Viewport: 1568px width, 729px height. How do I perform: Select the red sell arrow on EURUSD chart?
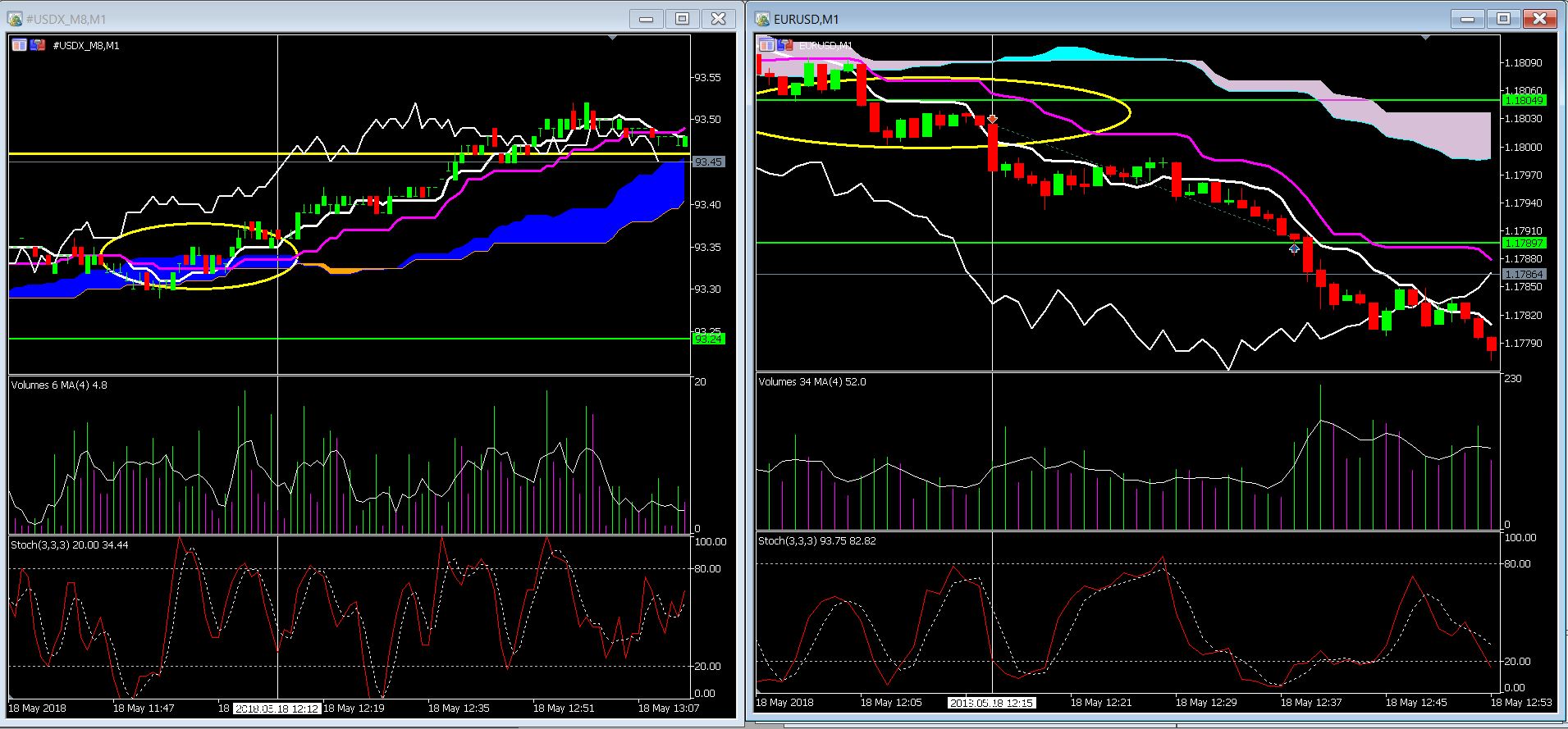click(992, 120)
